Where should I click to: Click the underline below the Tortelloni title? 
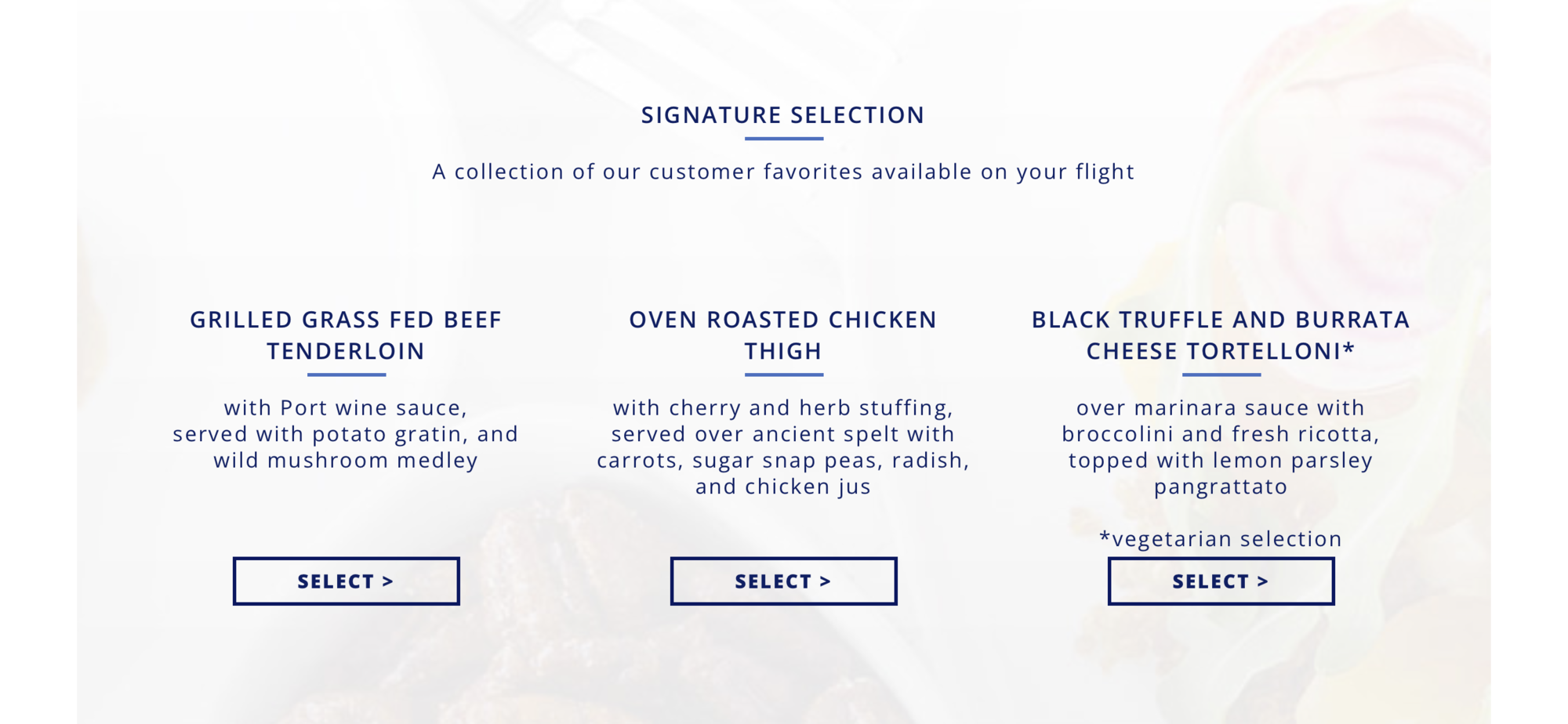pos(1221,375)
